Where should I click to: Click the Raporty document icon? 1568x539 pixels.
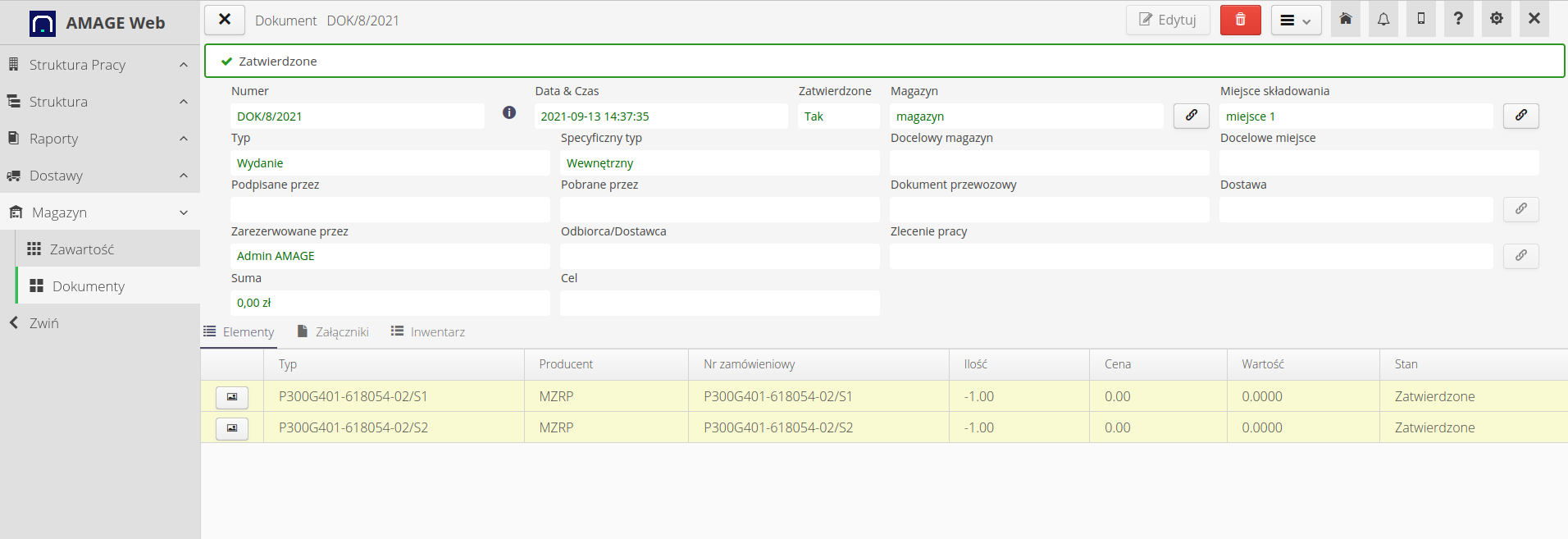tap(13, 138)
